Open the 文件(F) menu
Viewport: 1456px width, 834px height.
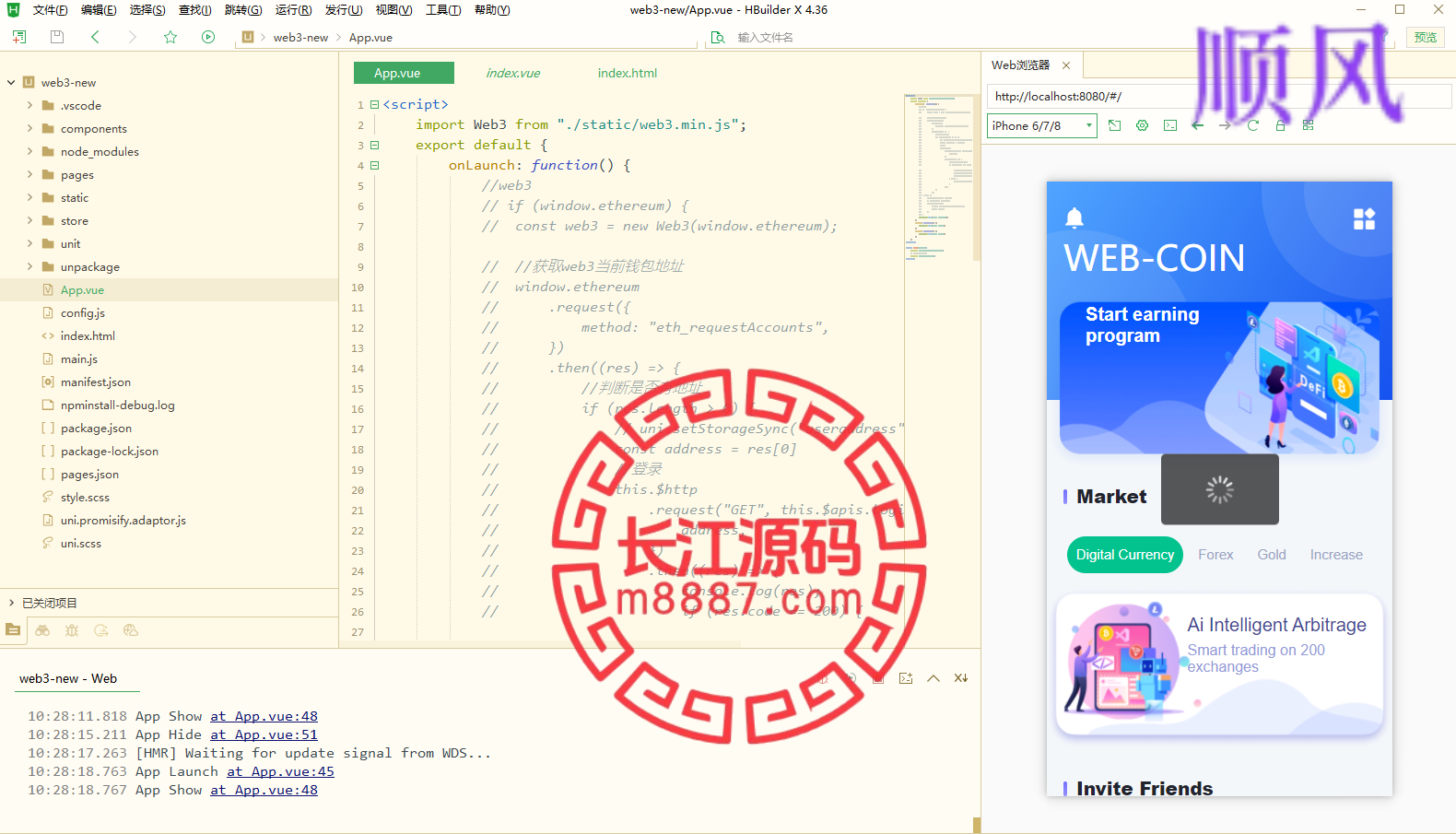click(51, 10)
